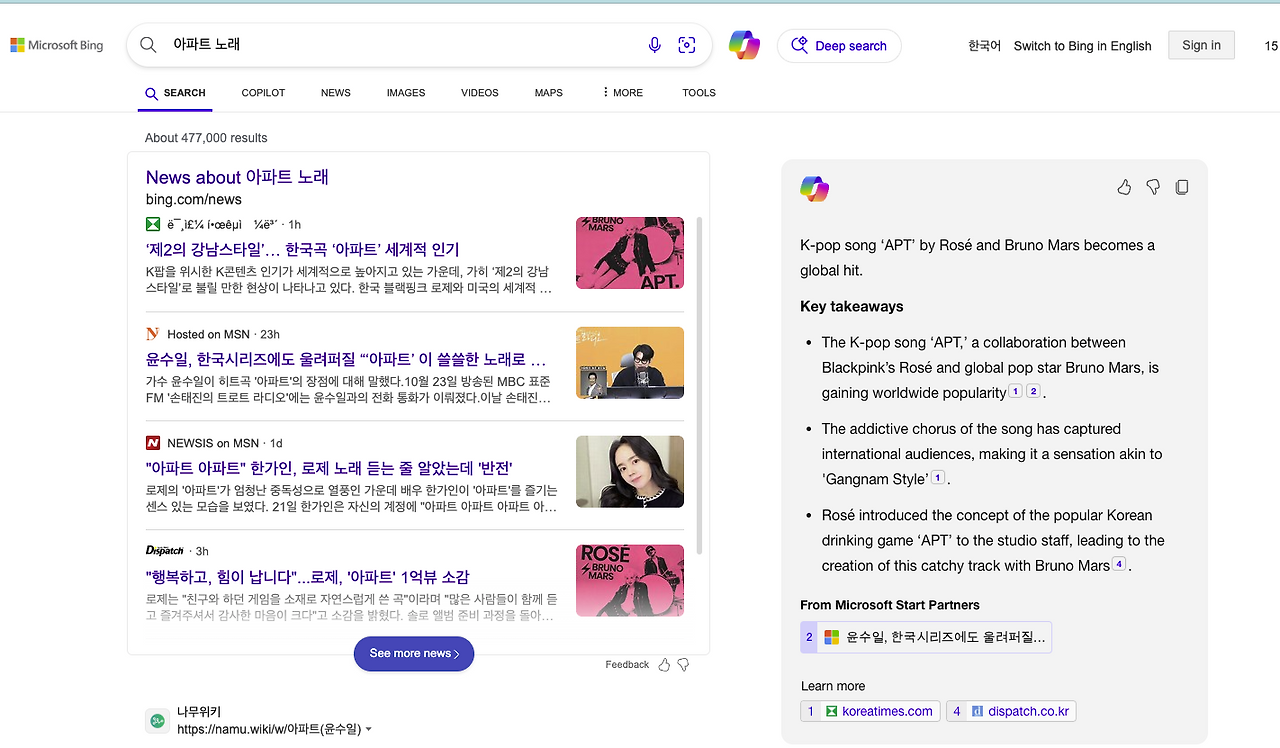This screenshot has width=1280, height=748.
Task: Open dispatch.co.kr source link
Action: [1011, 712]
